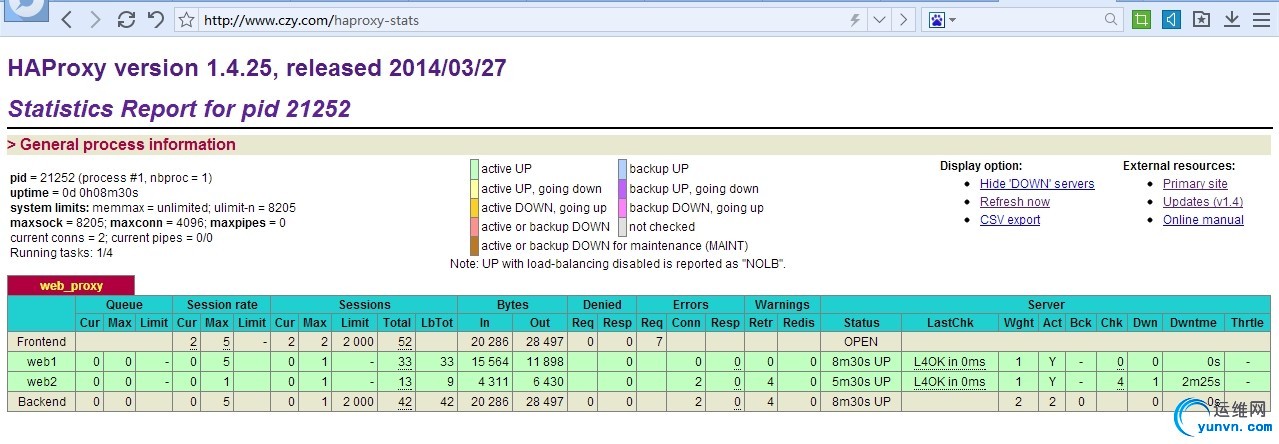Click the Backend row label
Viewport: 1279px width, 444px height.
[x=42, y=401]
